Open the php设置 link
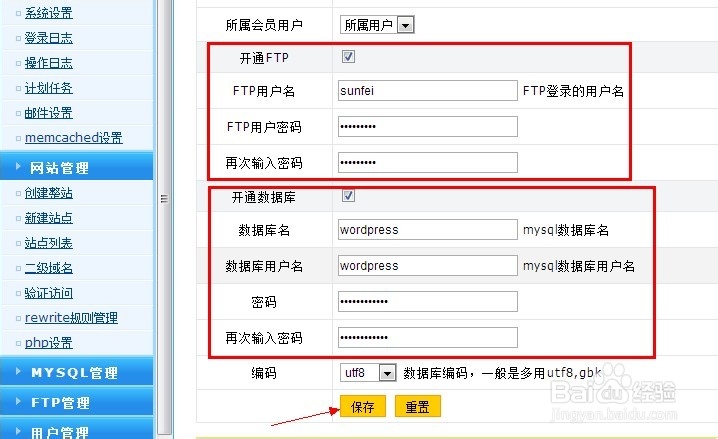 [x=49, y=342]
